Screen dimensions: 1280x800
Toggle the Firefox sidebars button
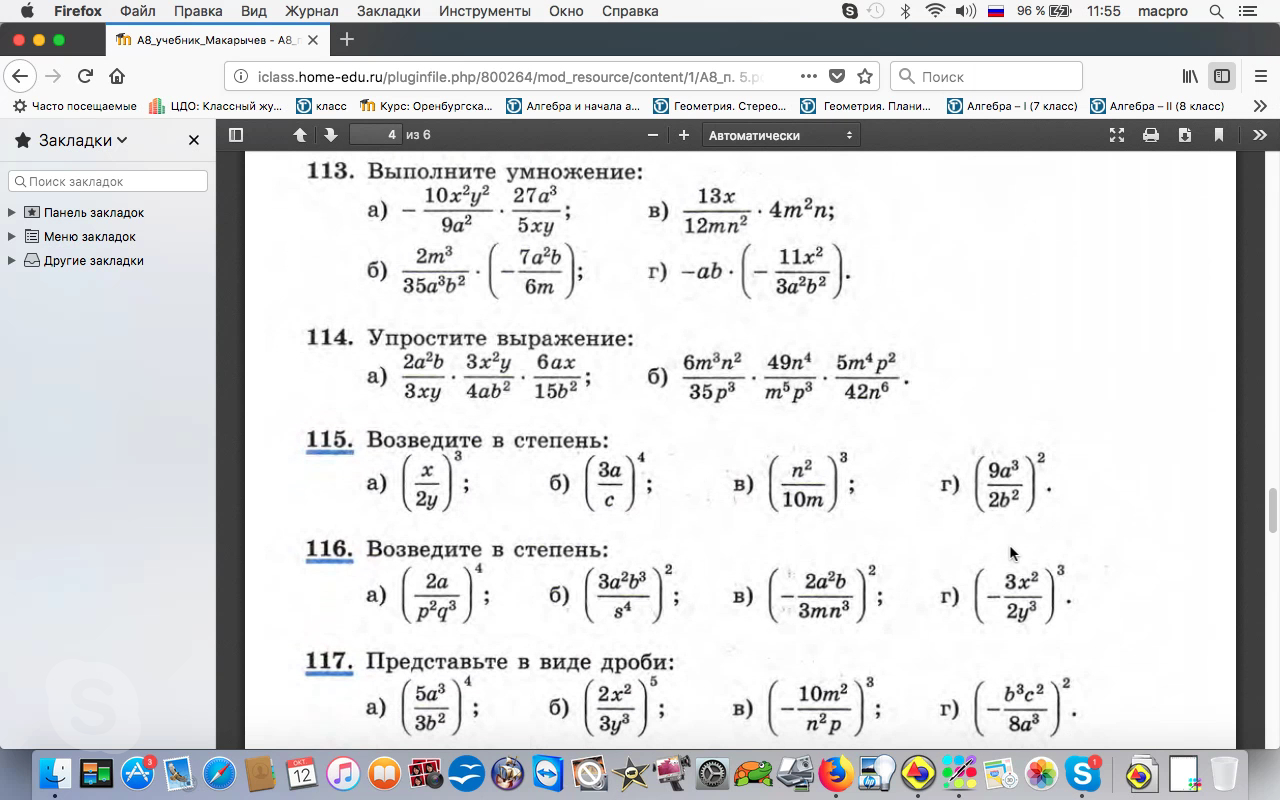[1222, 76]
